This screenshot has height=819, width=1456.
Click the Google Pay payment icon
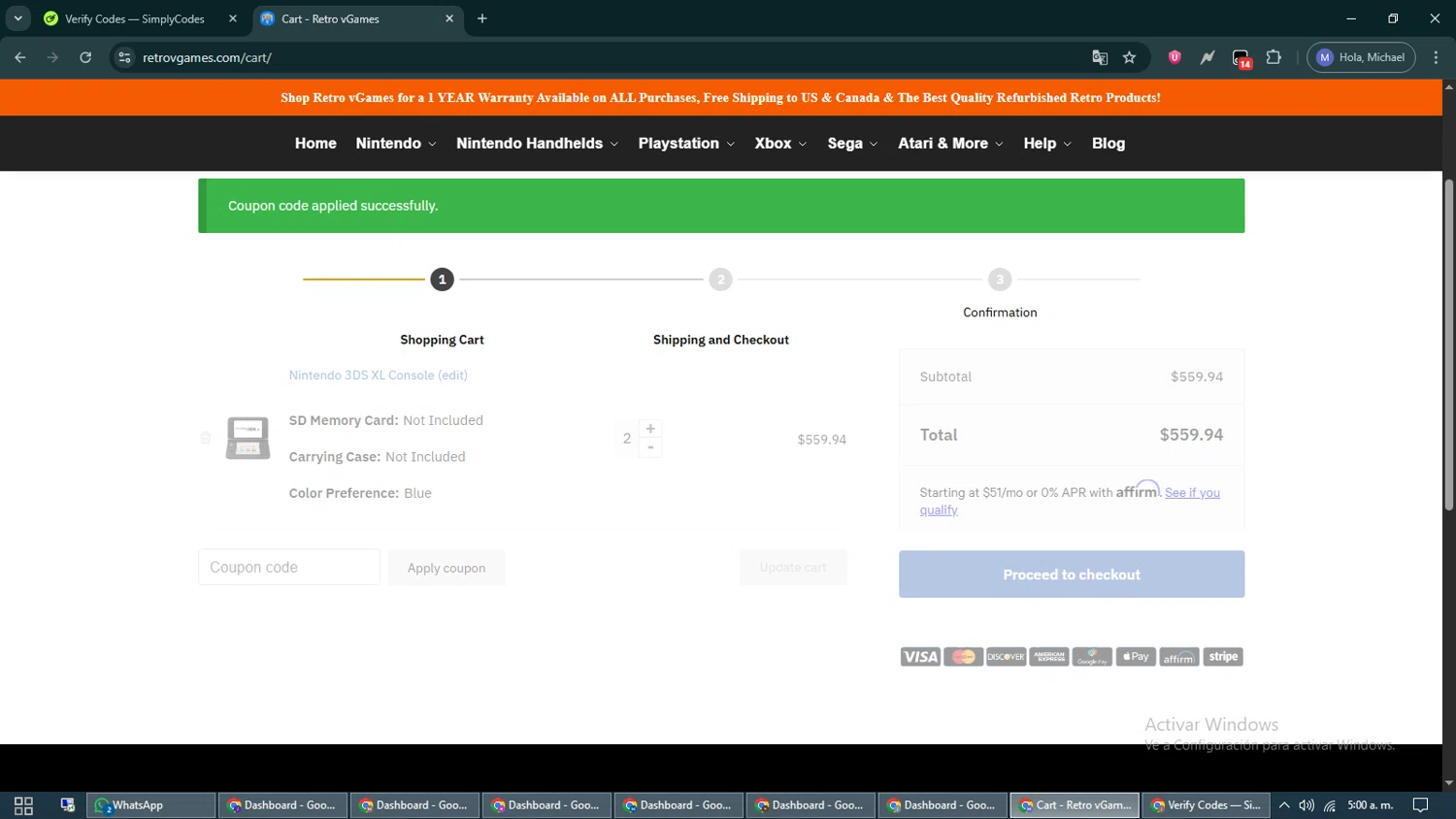click(x=1092, y=657)
